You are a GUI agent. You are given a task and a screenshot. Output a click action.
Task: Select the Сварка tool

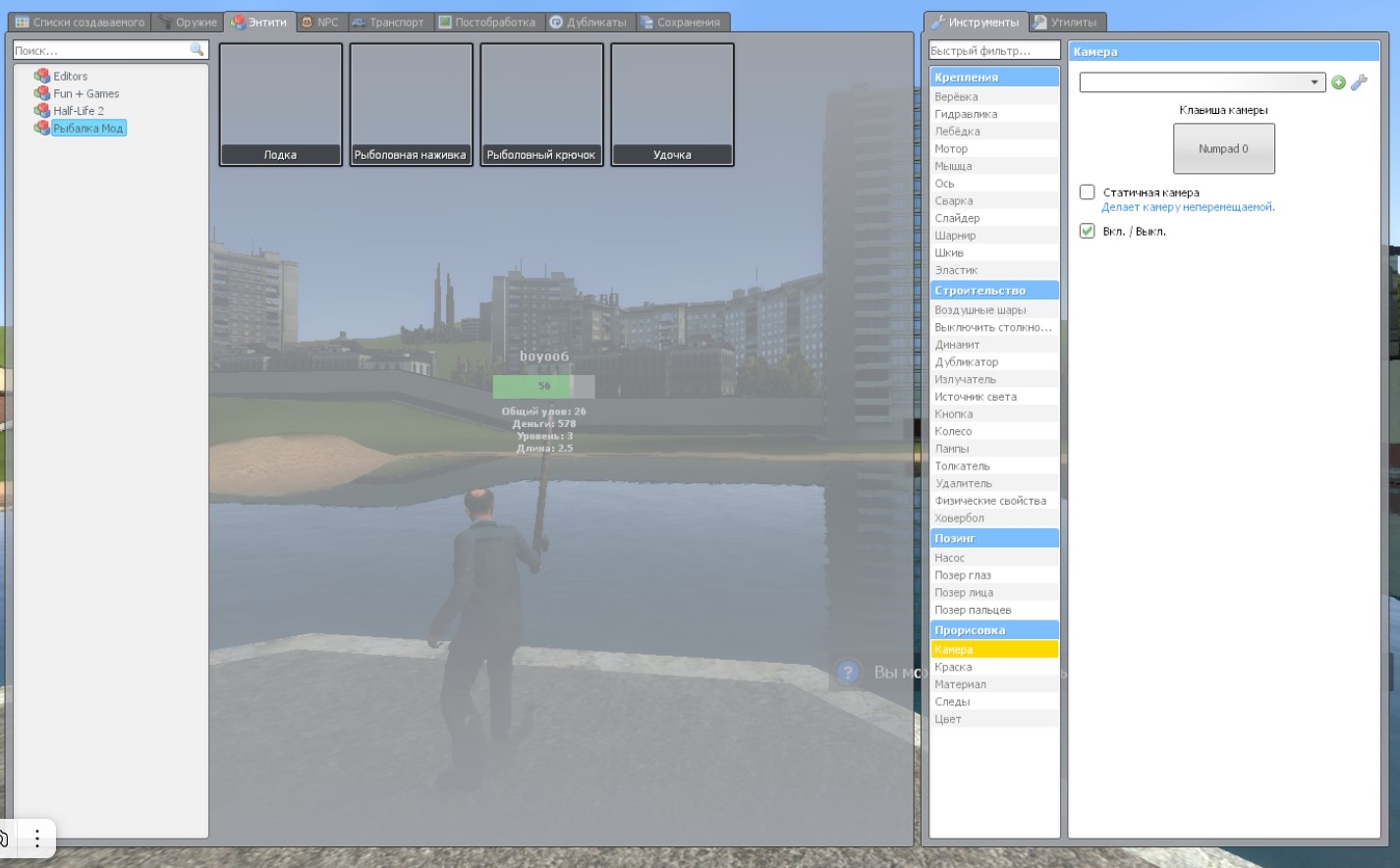[994, 200]
